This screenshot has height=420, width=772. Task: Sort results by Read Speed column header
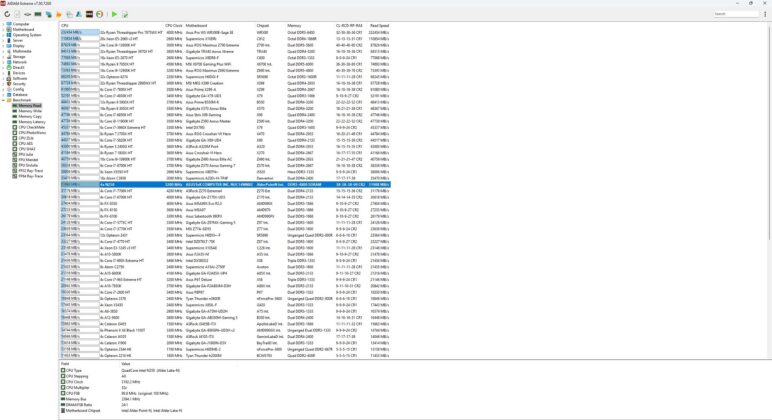coord(380,26)
